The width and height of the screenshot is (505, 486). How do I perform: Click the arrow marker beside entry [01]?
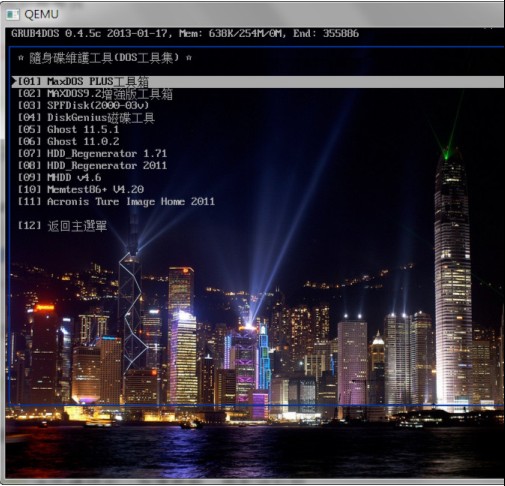pos(14,81)
